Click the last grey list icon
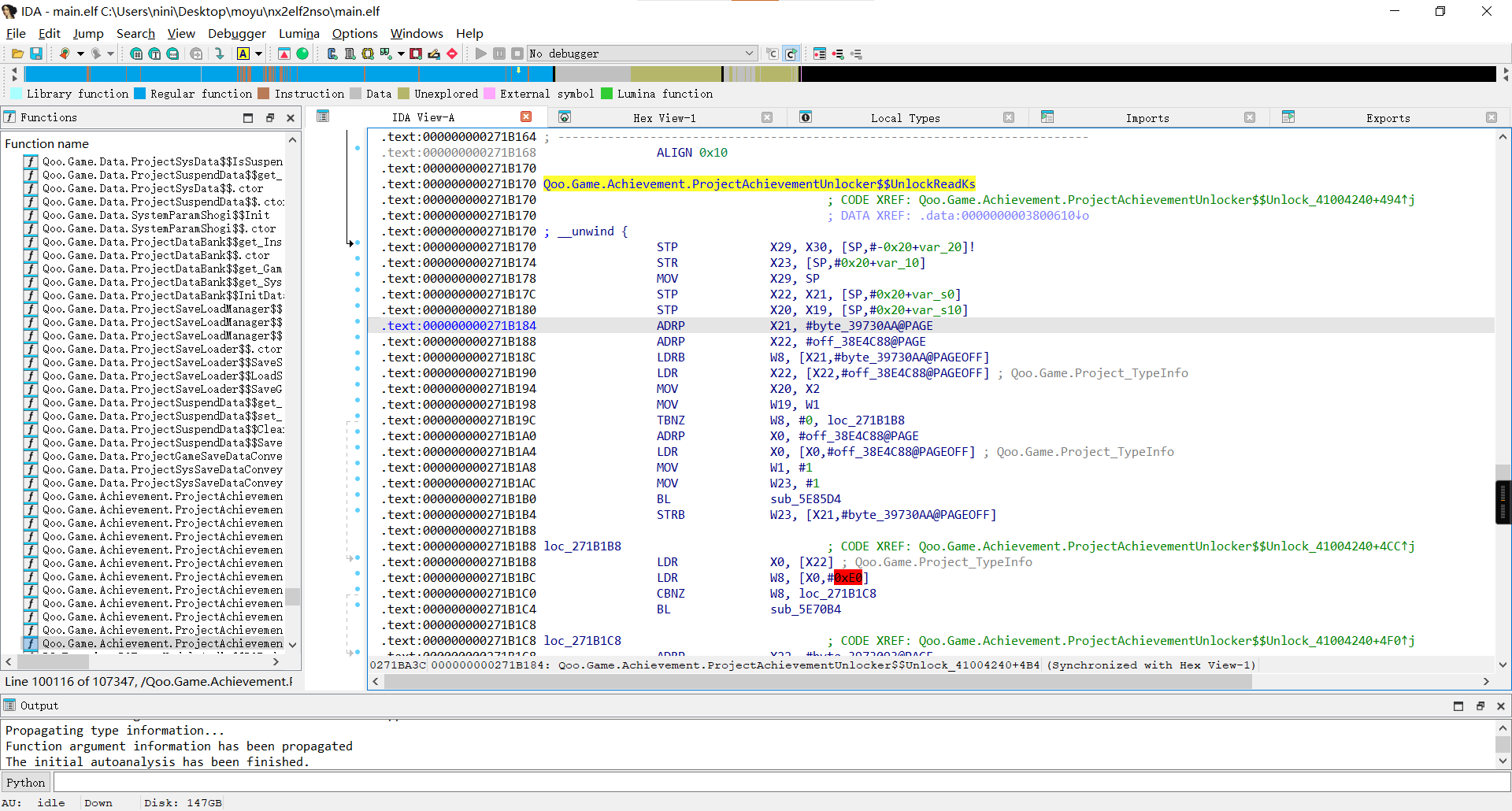1512x811 pixels. pyautogui.click(x=856, y=54)
